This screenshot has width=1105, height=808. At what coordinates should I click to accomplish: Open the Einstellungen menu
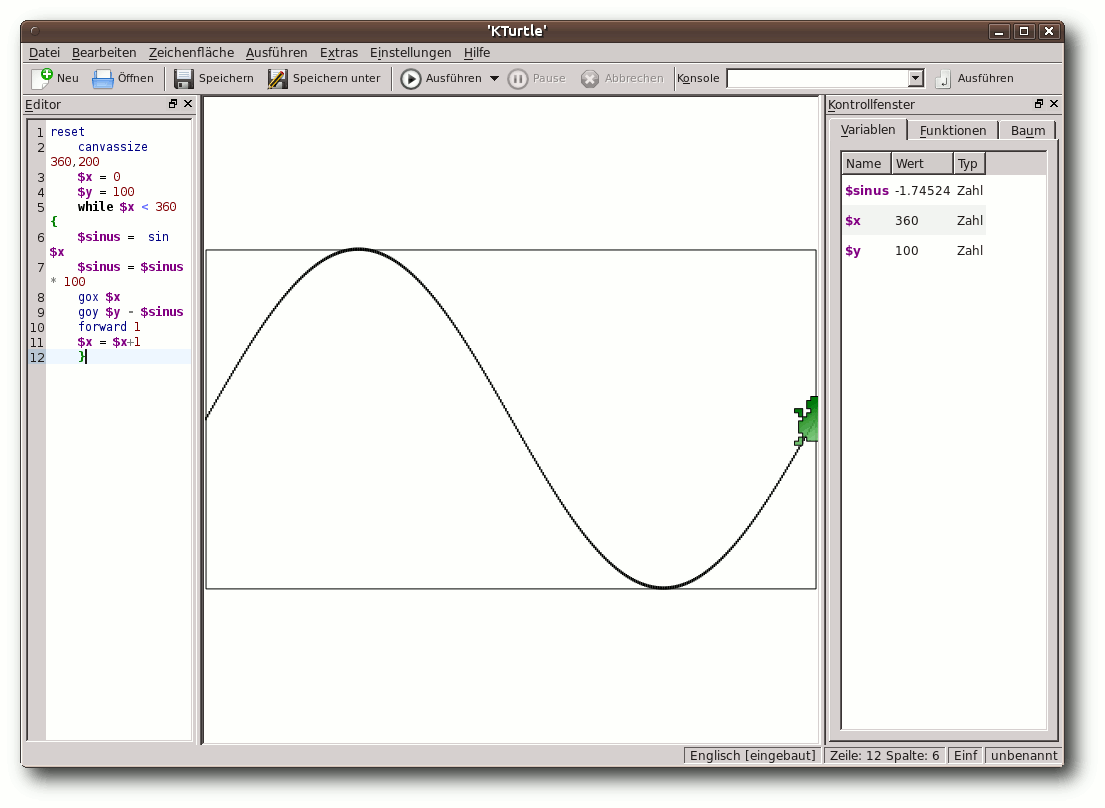point(410,53)
